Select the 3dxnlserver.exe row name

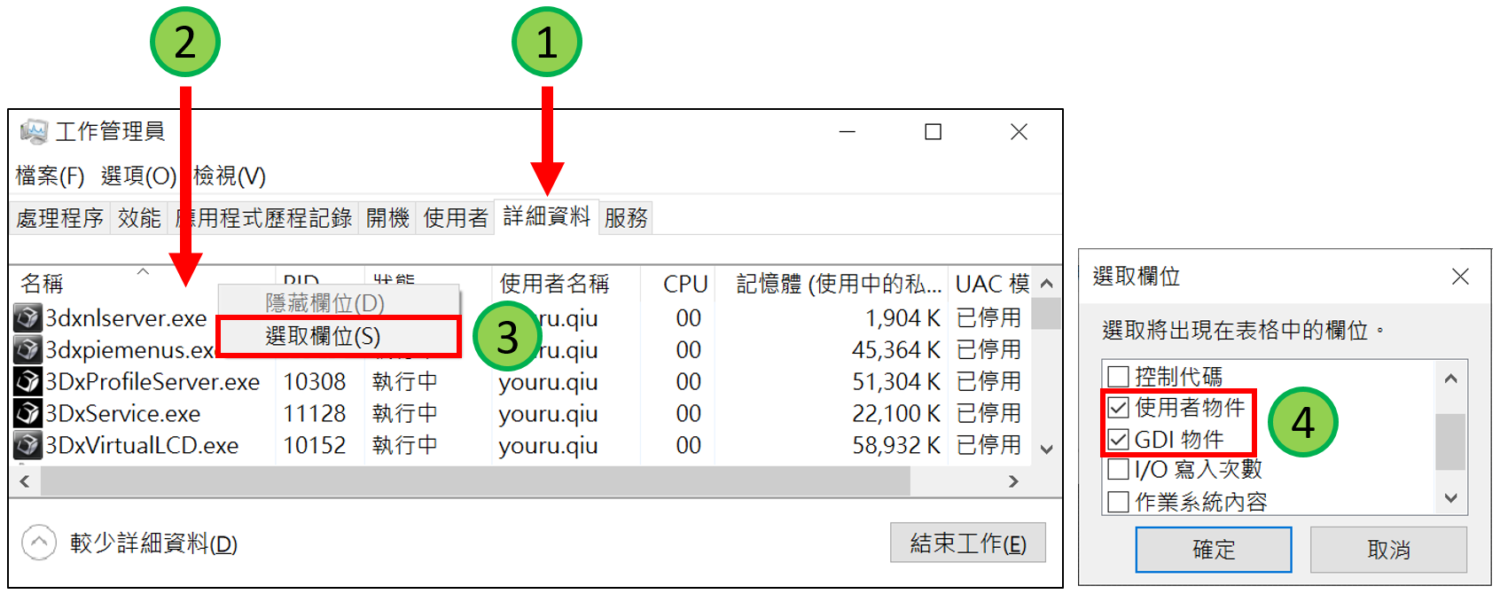point(126,319)
